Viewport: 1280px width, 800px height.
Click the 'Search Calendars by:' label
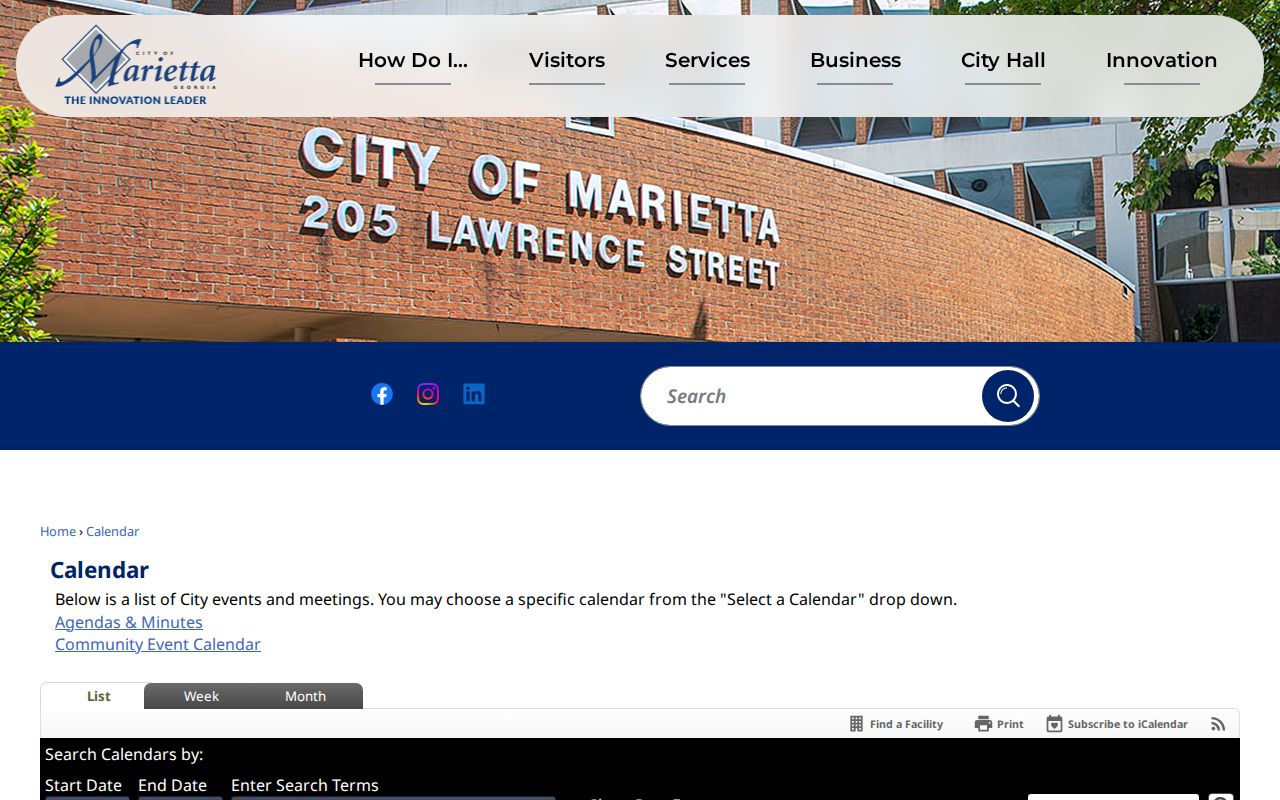[124, 754]
